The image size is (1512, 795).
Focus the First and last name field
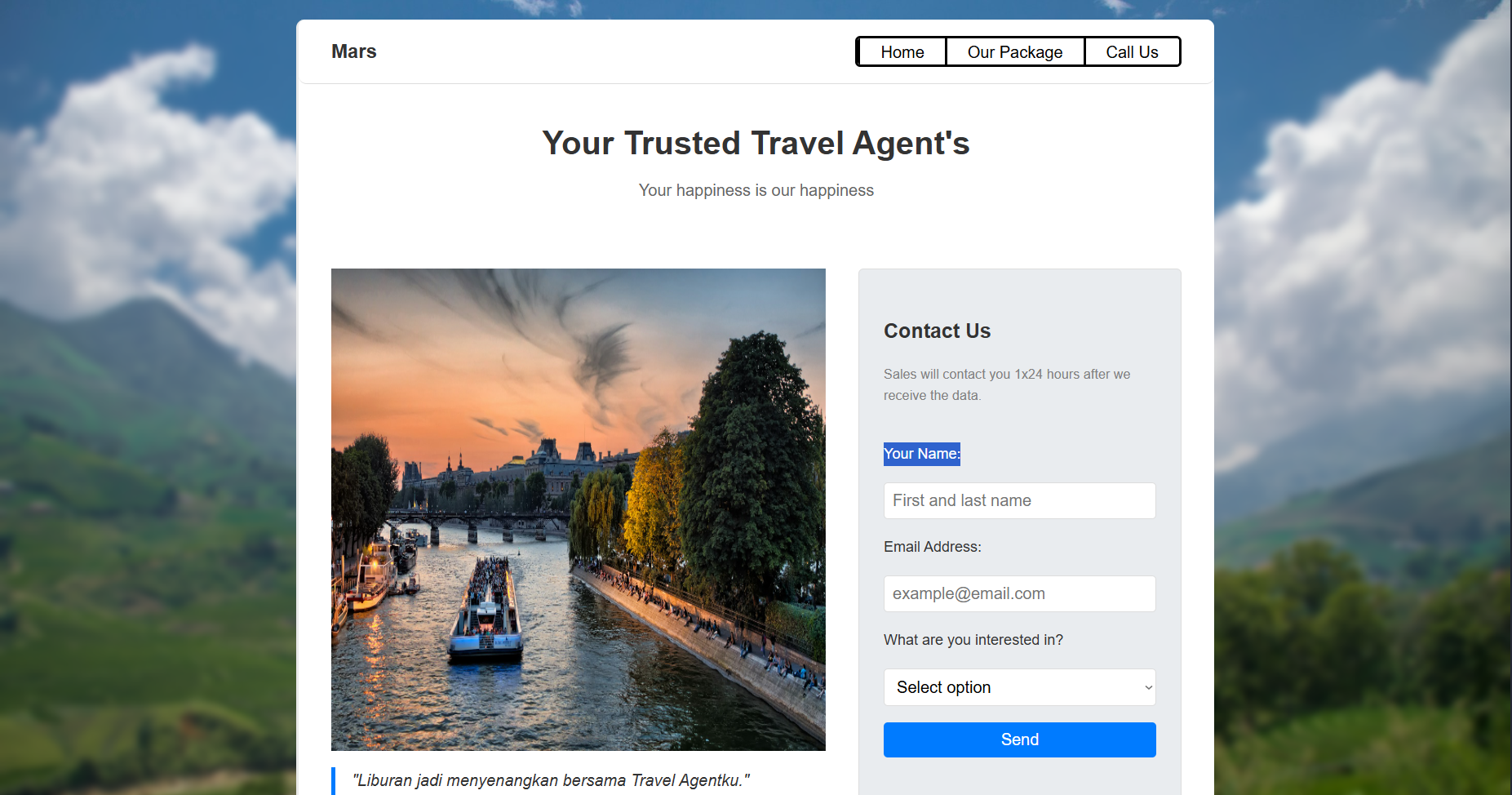[x=1020, y=500]
